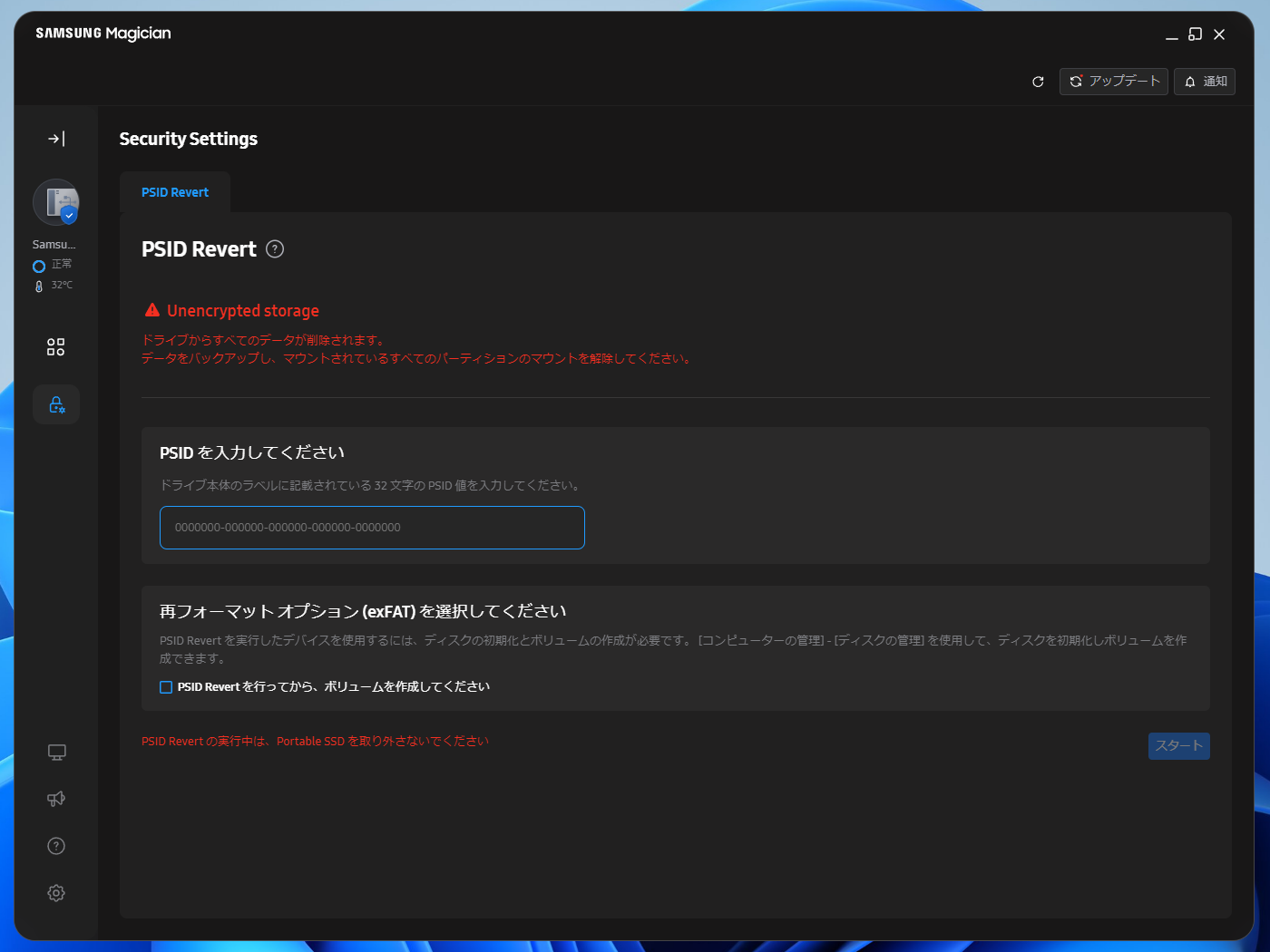This screenshot has width=1270, height=952.
Task: Open the dashboard grid icon
Action: click(x=56, y=347)
